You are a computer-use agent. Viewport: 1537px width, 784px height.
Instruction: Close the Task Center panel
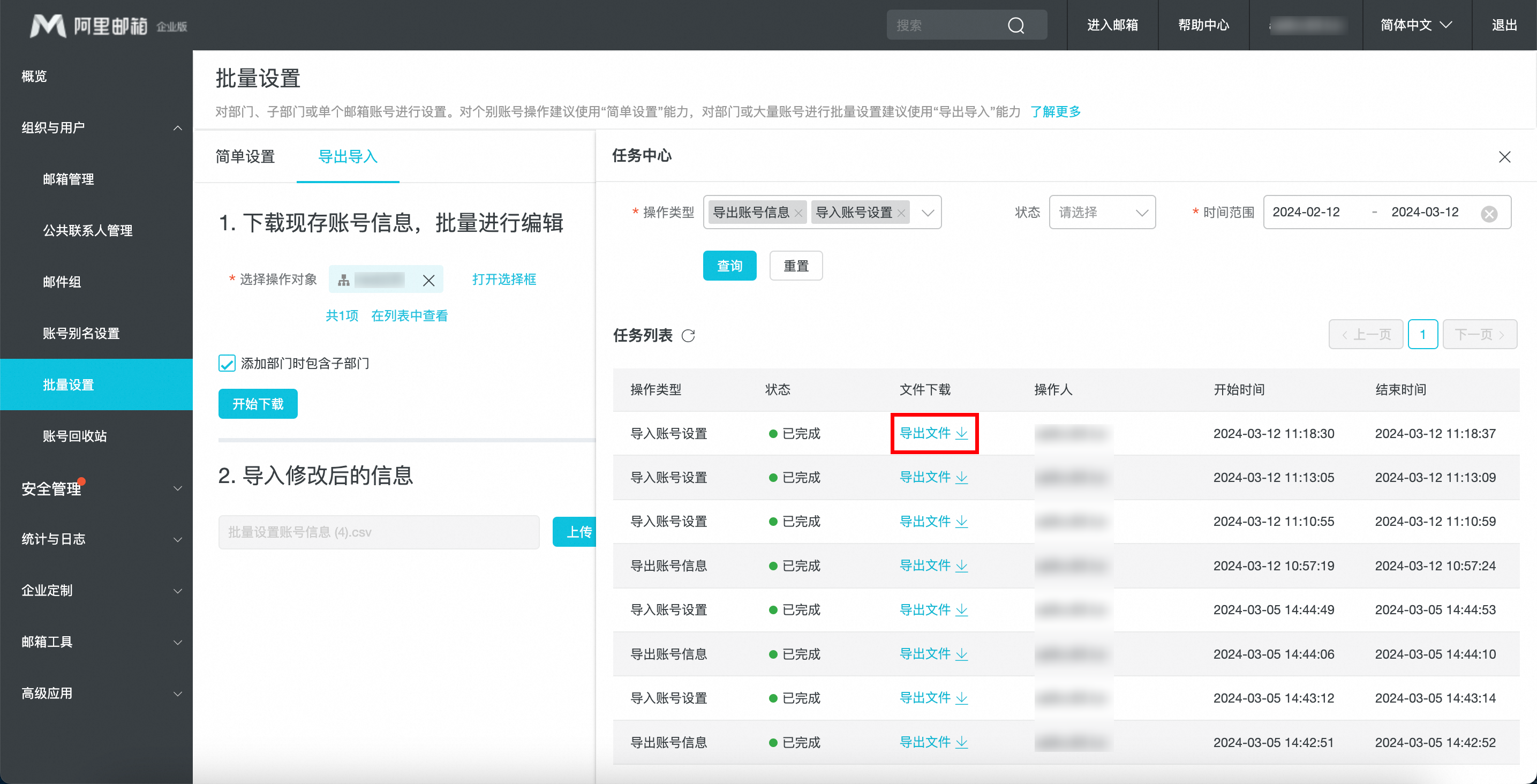coord(1504,157)
